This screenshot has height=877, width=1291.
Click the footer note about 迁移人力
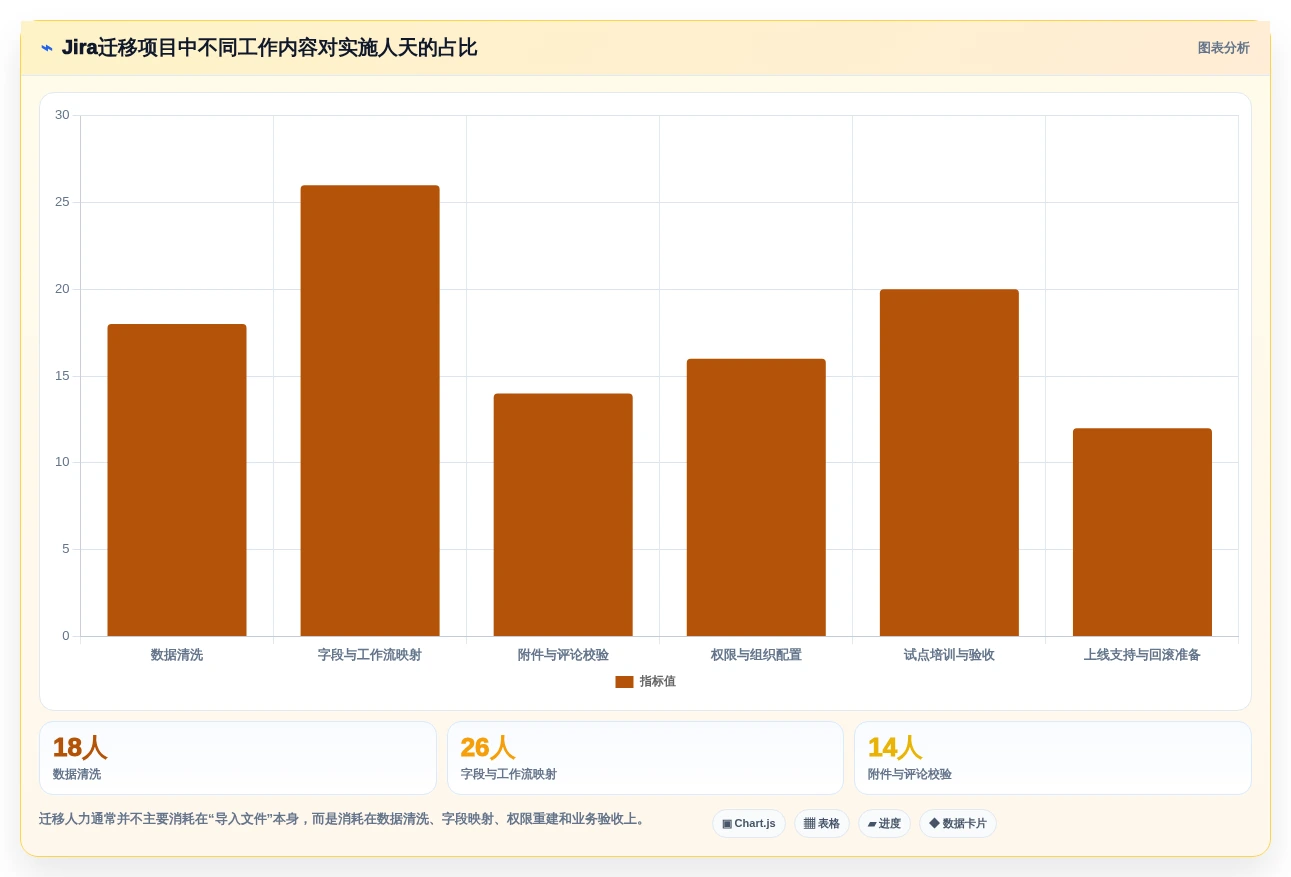344,819
